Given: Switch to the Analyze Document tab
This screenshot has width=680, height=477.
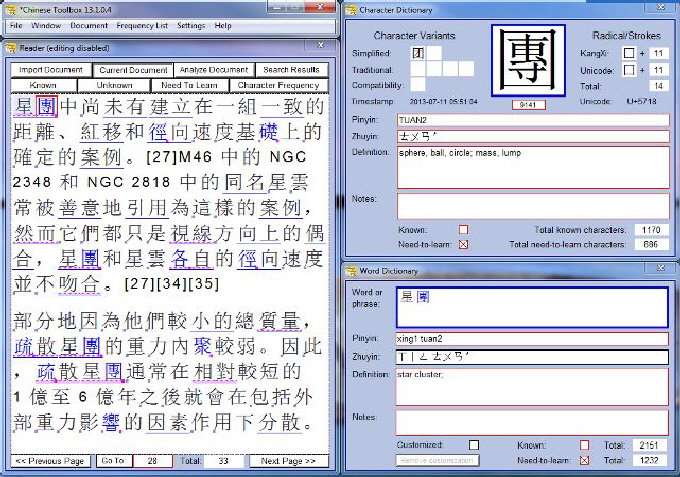Looking at the screenshot, I should [213, 70].
